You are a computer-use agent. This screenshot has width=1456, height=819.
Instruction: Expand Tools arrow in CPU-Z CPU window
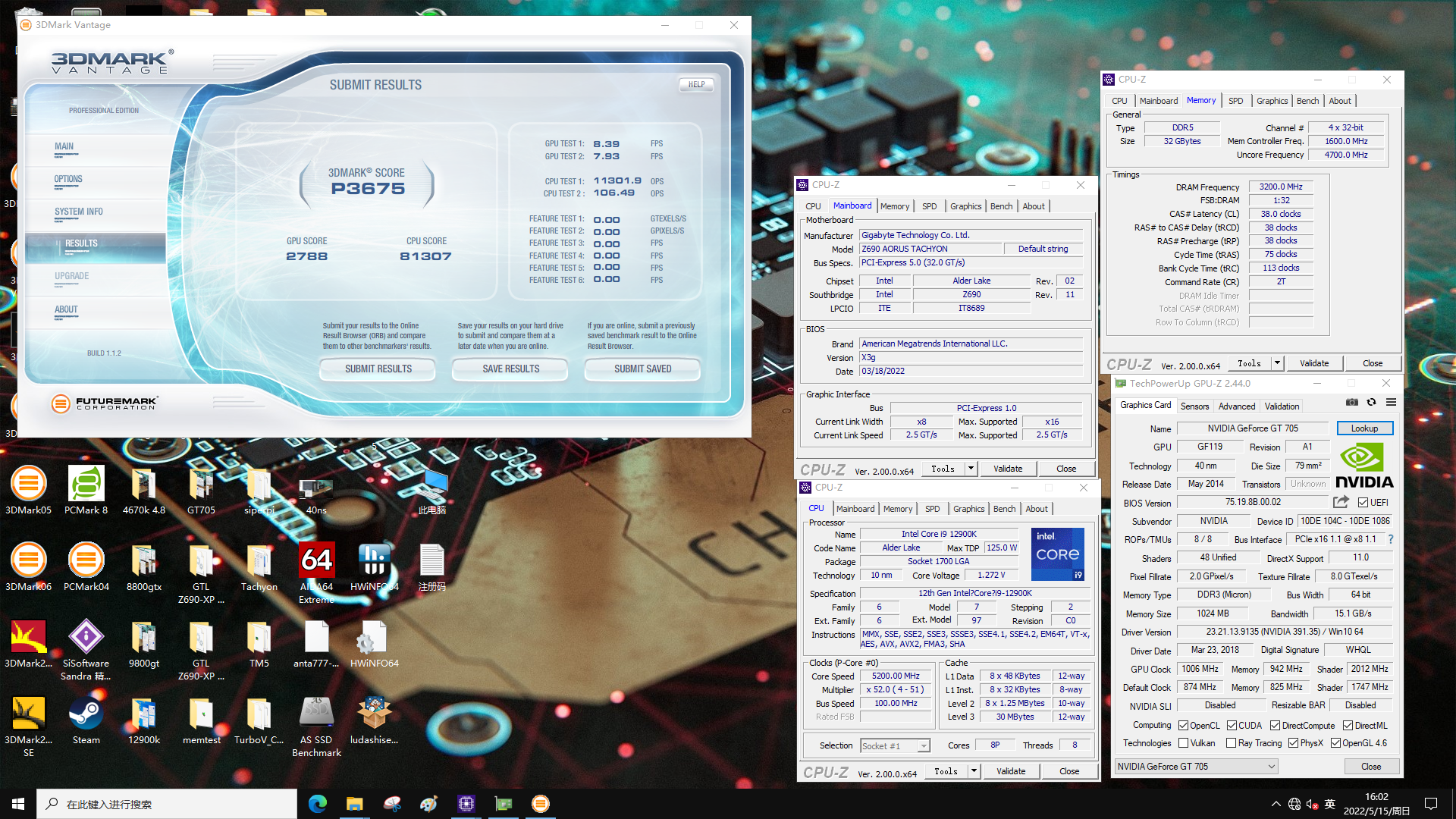click(974, 771)
